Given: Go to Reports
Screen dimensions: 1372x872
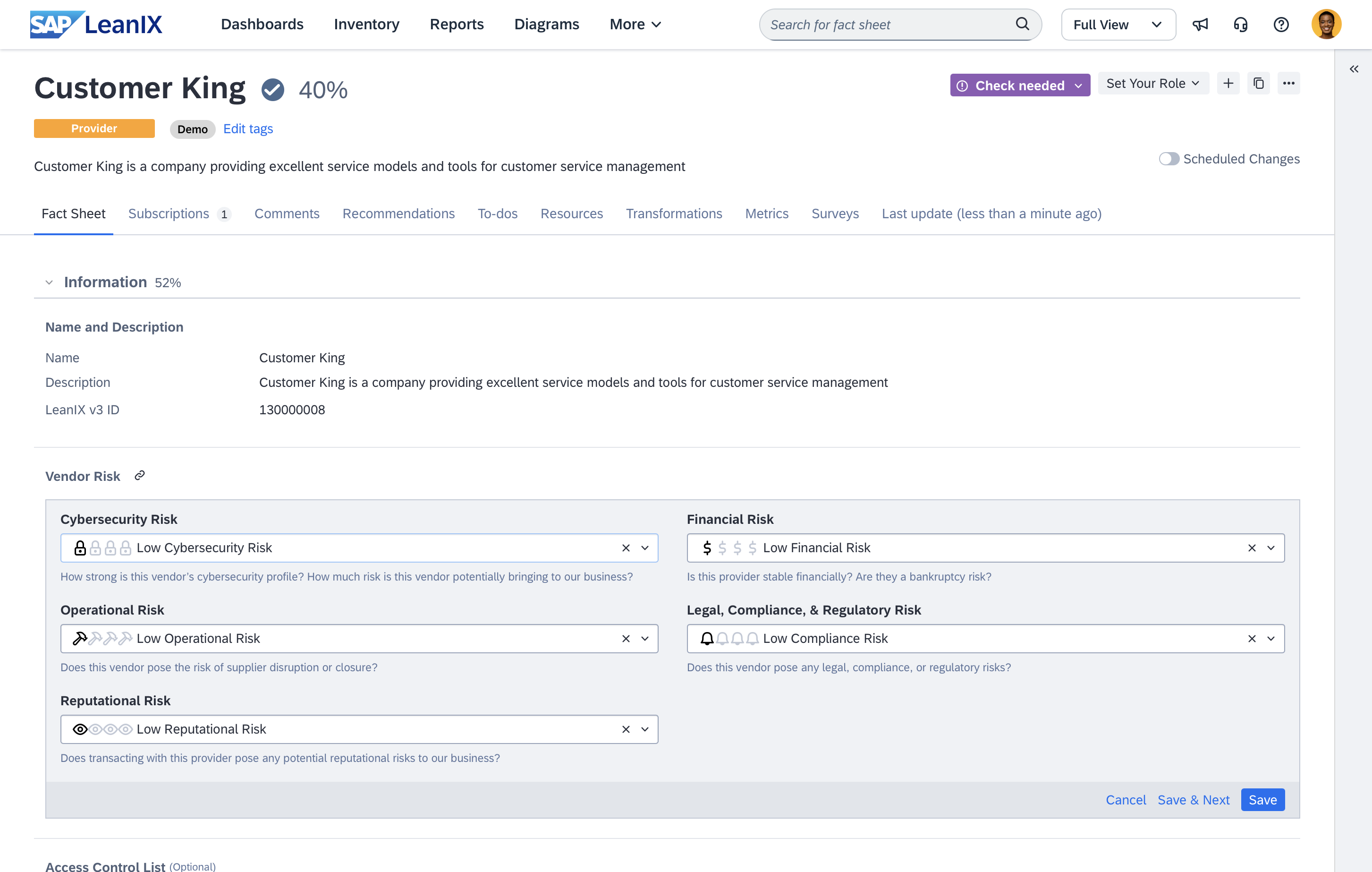Looking at the screenshot, I should click(x=457, y=25).
